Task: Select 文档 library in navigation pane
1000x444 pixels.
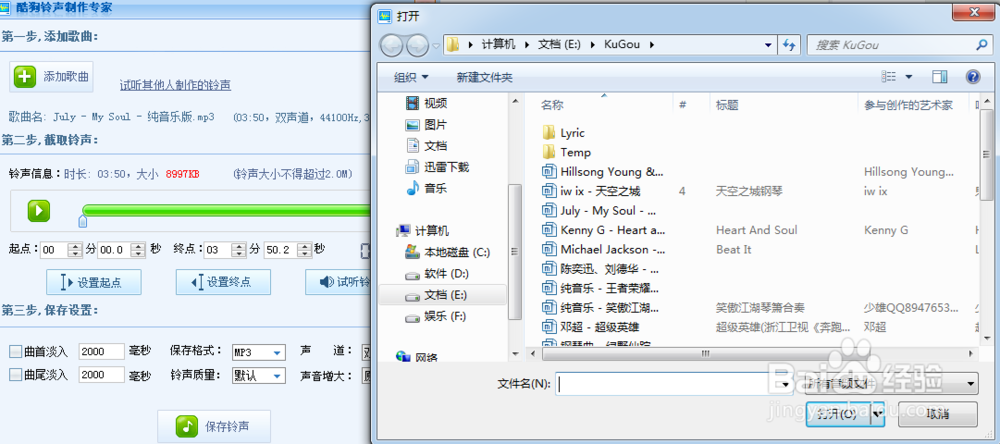Action: point(427,145)
